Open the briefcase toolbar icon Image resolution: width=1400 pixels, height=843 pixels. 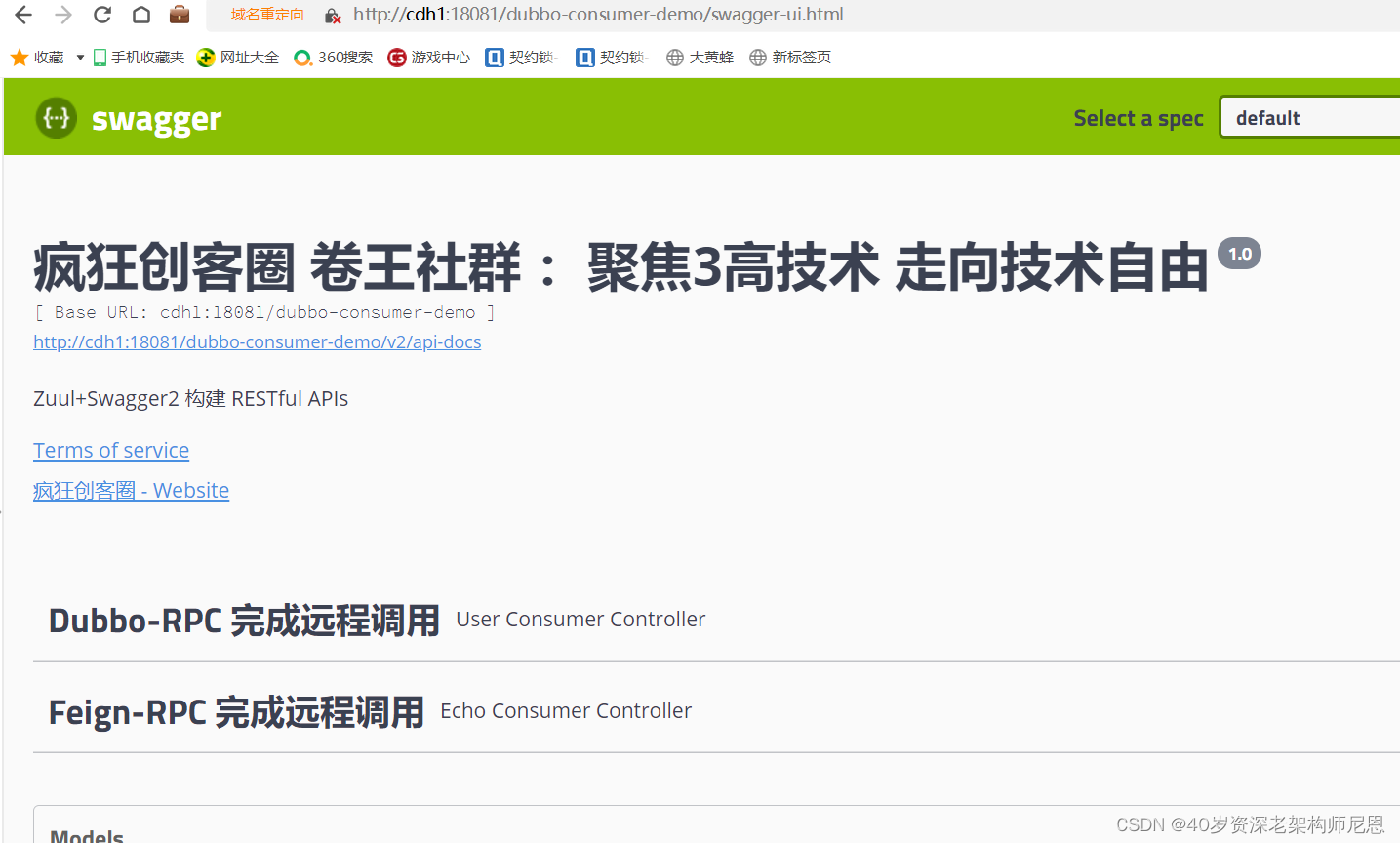[180, 15]
